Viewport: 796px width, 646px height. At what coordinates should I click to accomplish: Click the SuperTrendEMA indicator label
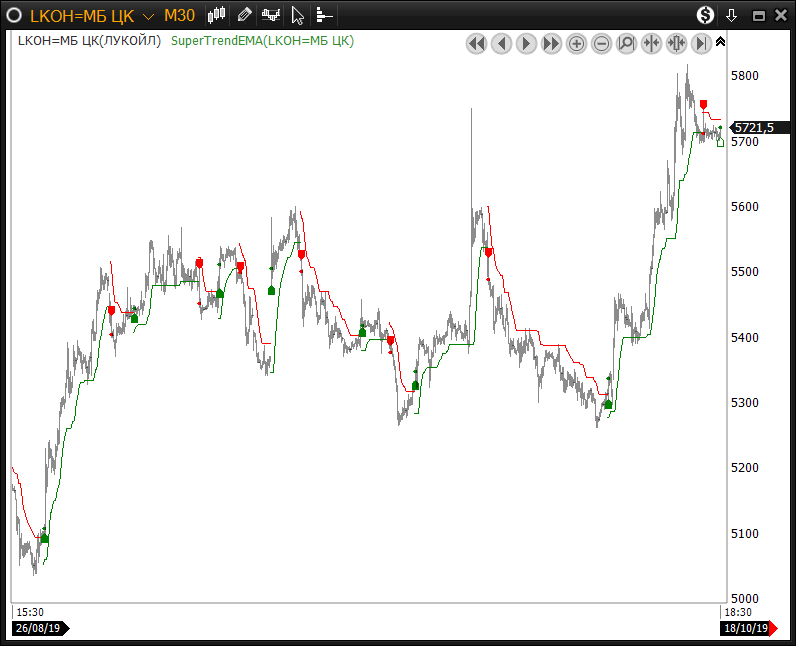point(263,41)
